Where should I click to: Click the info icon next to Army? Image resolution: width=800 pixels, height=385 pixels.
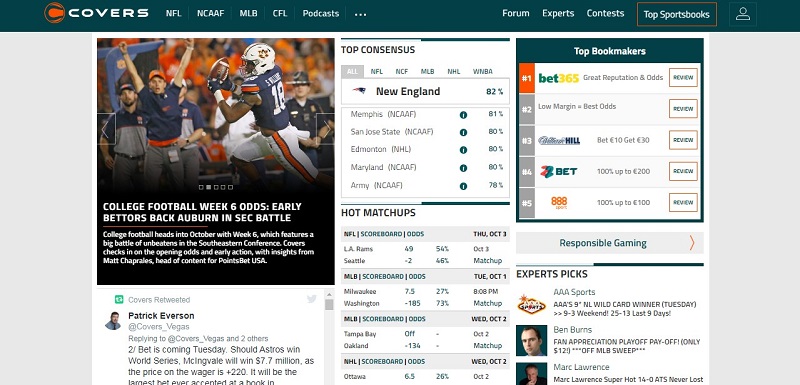click(463, 186)
